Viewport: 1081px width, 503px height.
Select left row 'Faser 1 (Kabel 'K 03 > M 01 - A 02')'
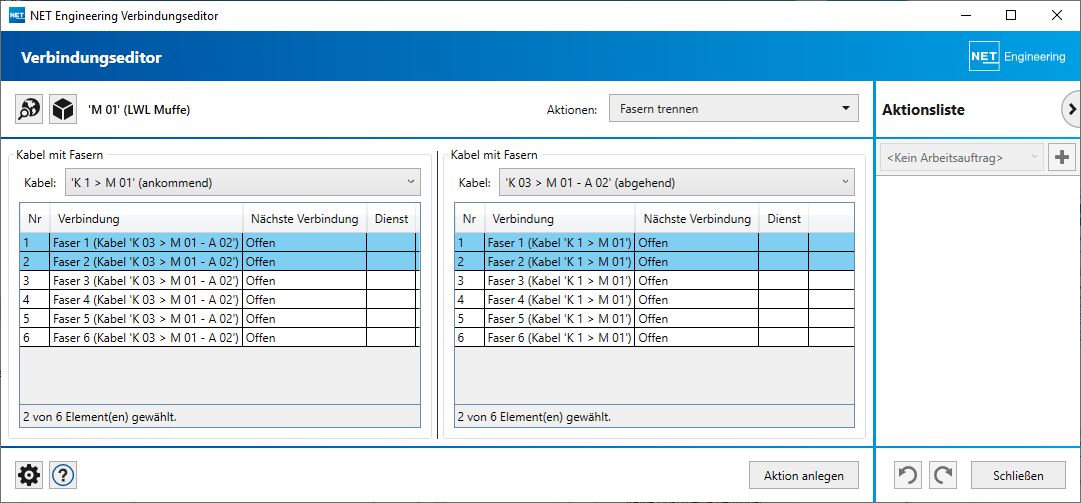point(219,243)
